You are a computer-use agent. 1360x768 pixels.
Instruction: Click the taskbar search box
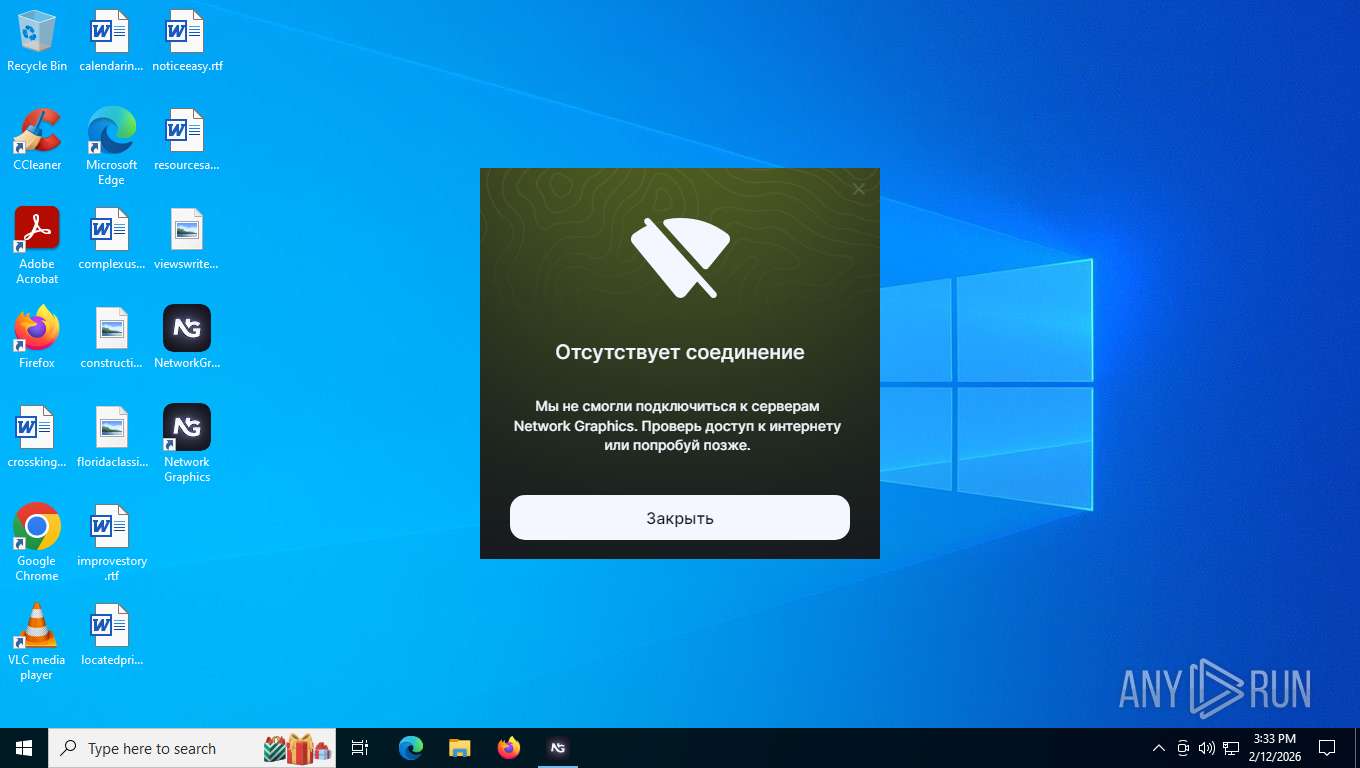pos(192,748)
